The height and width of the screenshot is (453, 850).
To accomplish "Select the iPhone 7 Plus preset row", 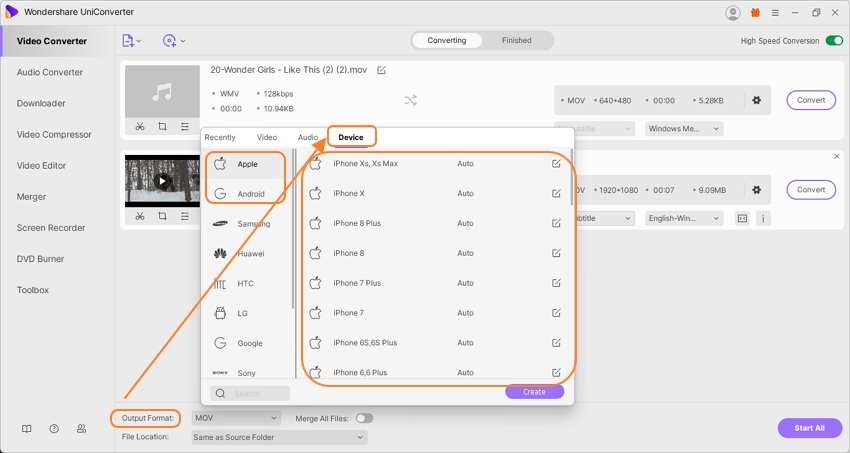I will (x=436, y=283).
